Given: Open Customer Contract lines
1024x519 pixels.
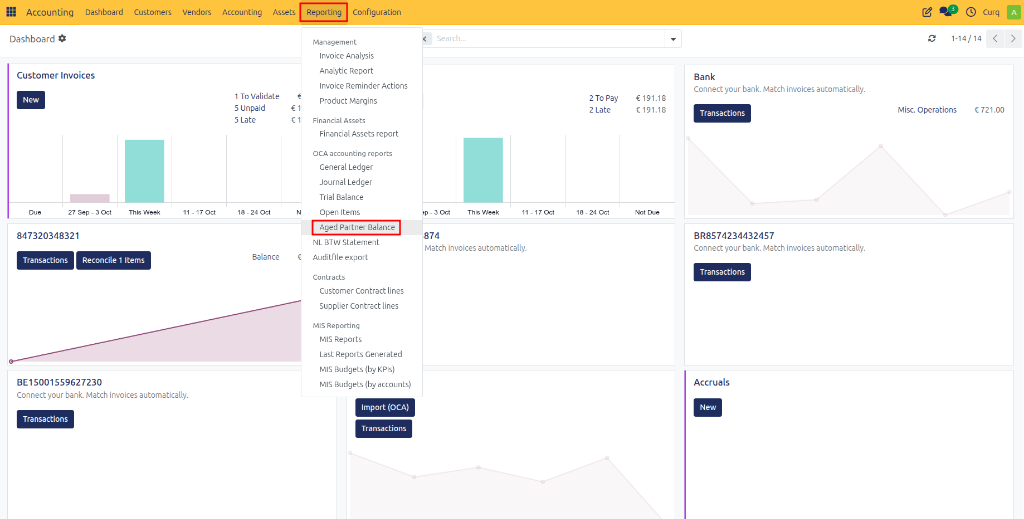Looking at the screenshot, I should [362, 291].
